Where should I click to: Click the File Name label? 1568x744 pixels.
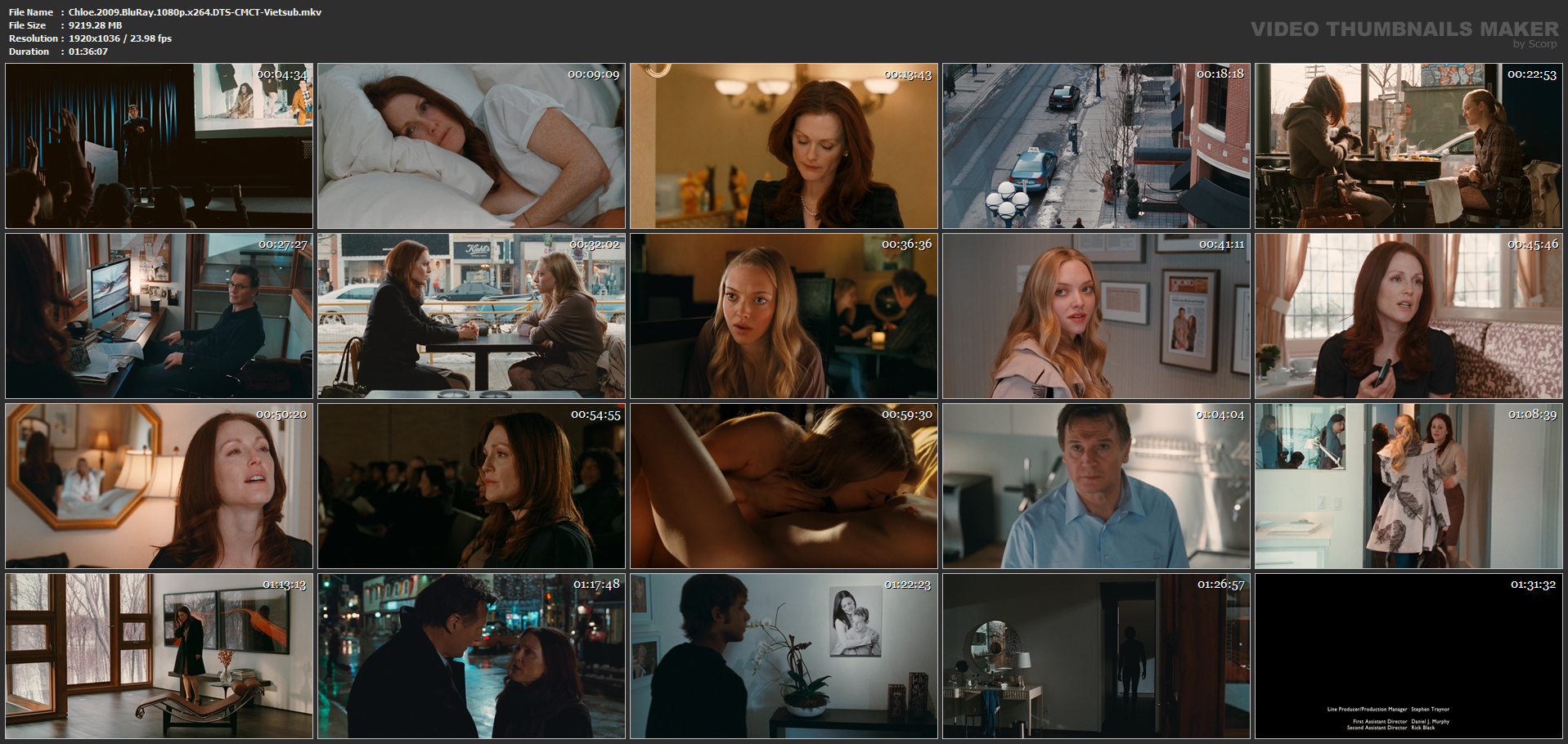31,12
